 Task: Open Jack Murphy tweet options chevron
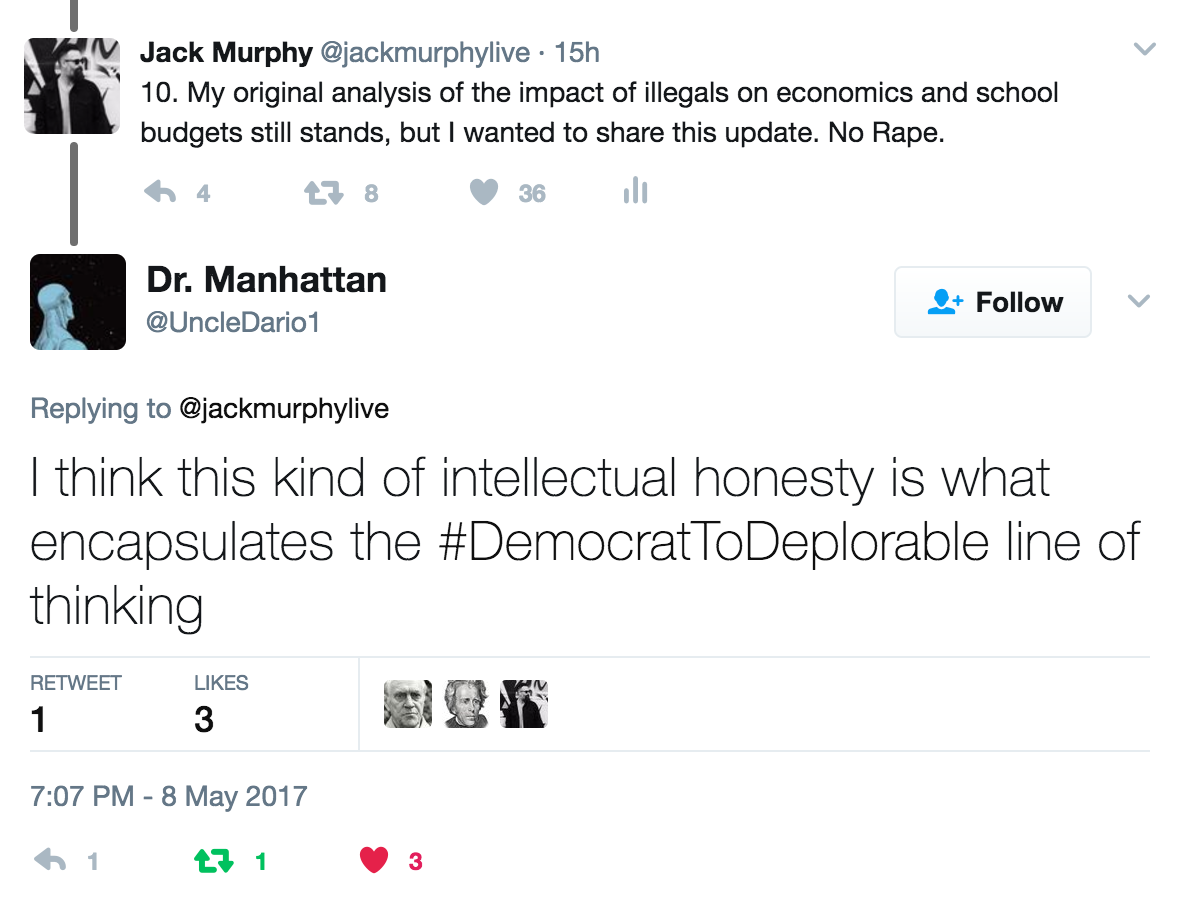tap(1143, 49)
